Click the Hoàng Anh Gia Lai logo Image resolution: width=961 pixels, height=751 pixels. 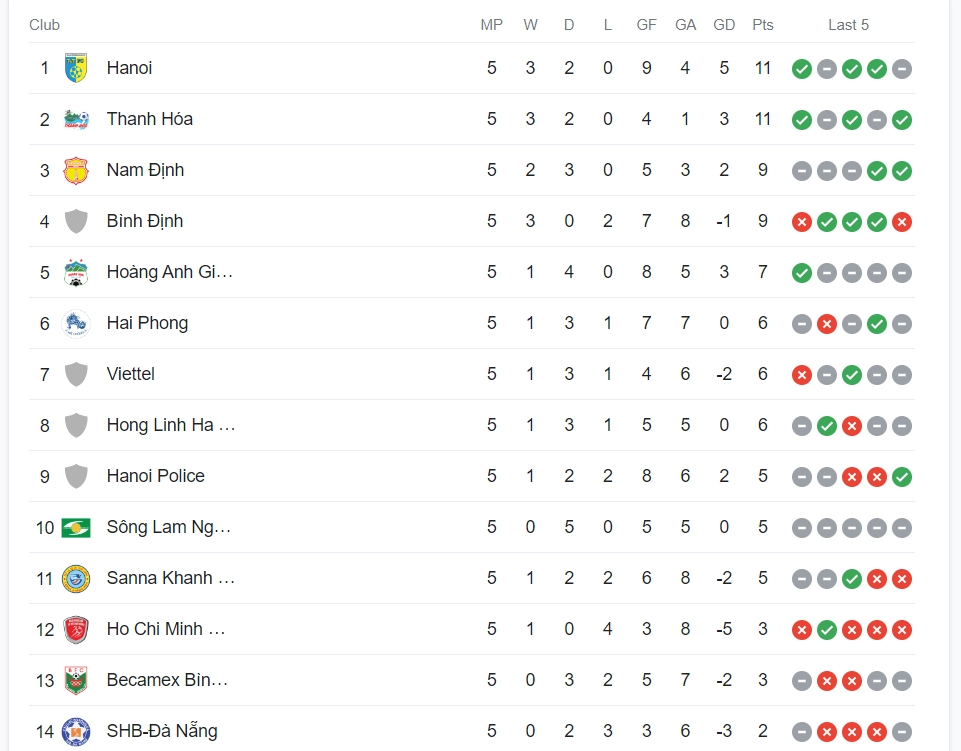(76, 272)
